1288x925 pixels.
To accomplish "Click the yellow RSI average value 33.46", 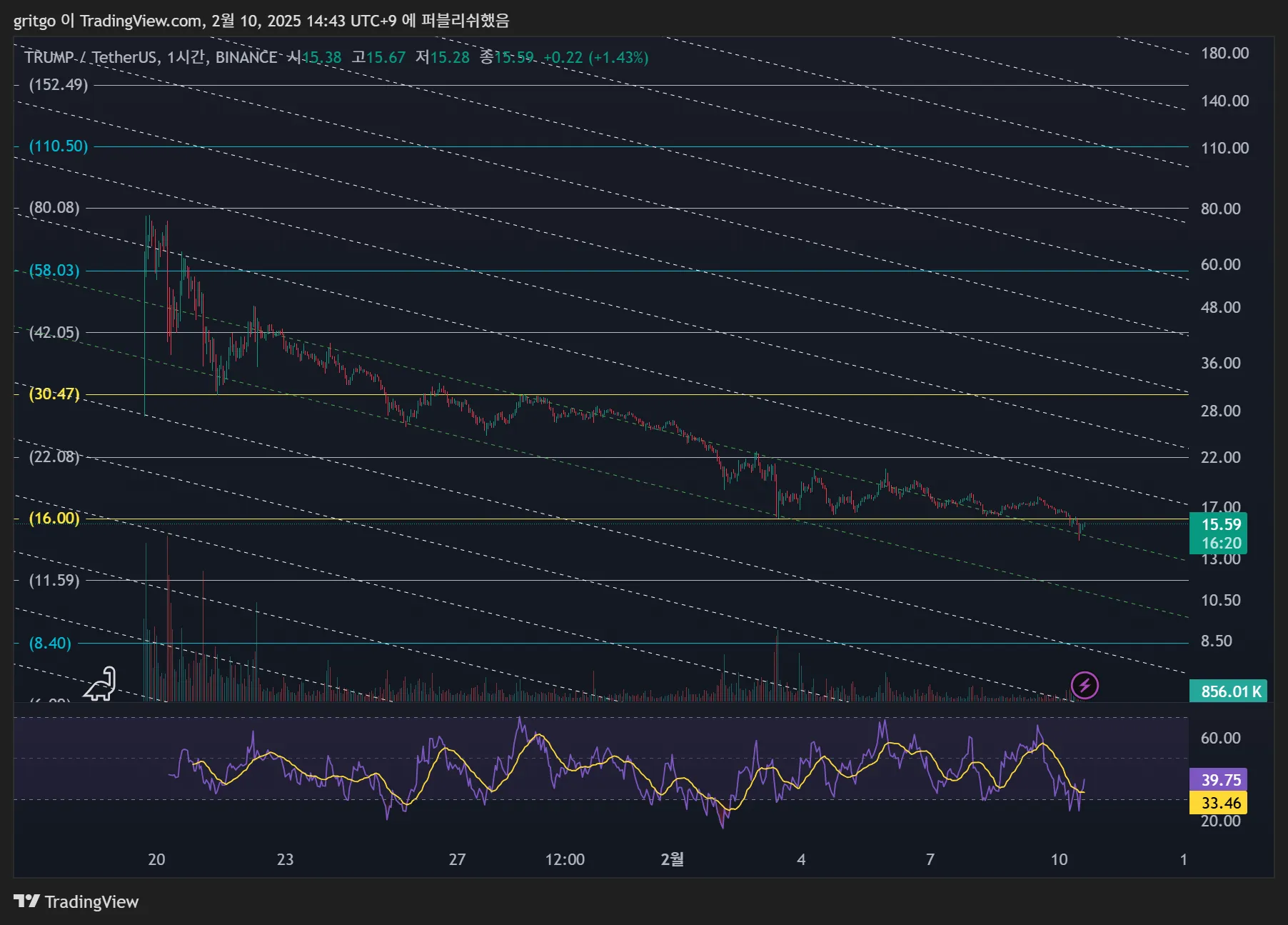I will click(1219, 803).
